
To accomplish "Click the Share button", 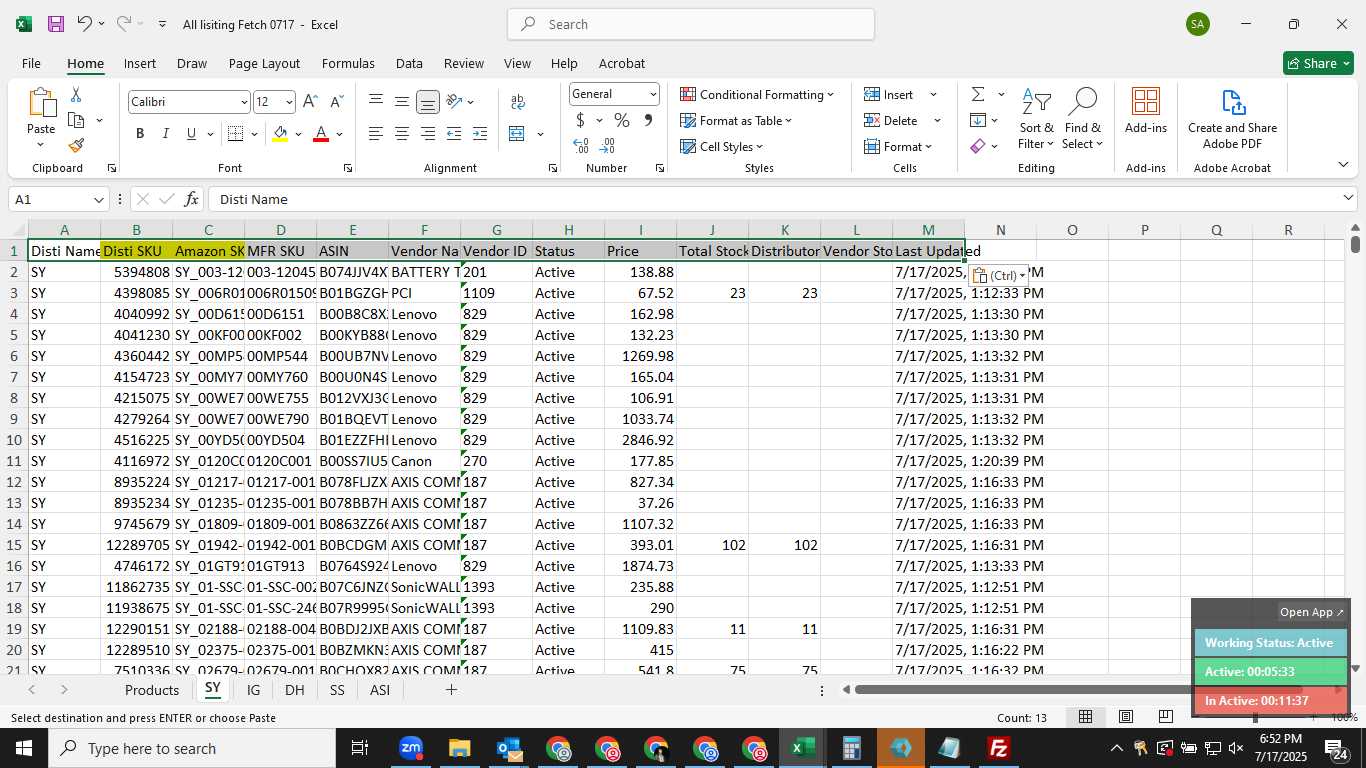I will pos(1318,63).
